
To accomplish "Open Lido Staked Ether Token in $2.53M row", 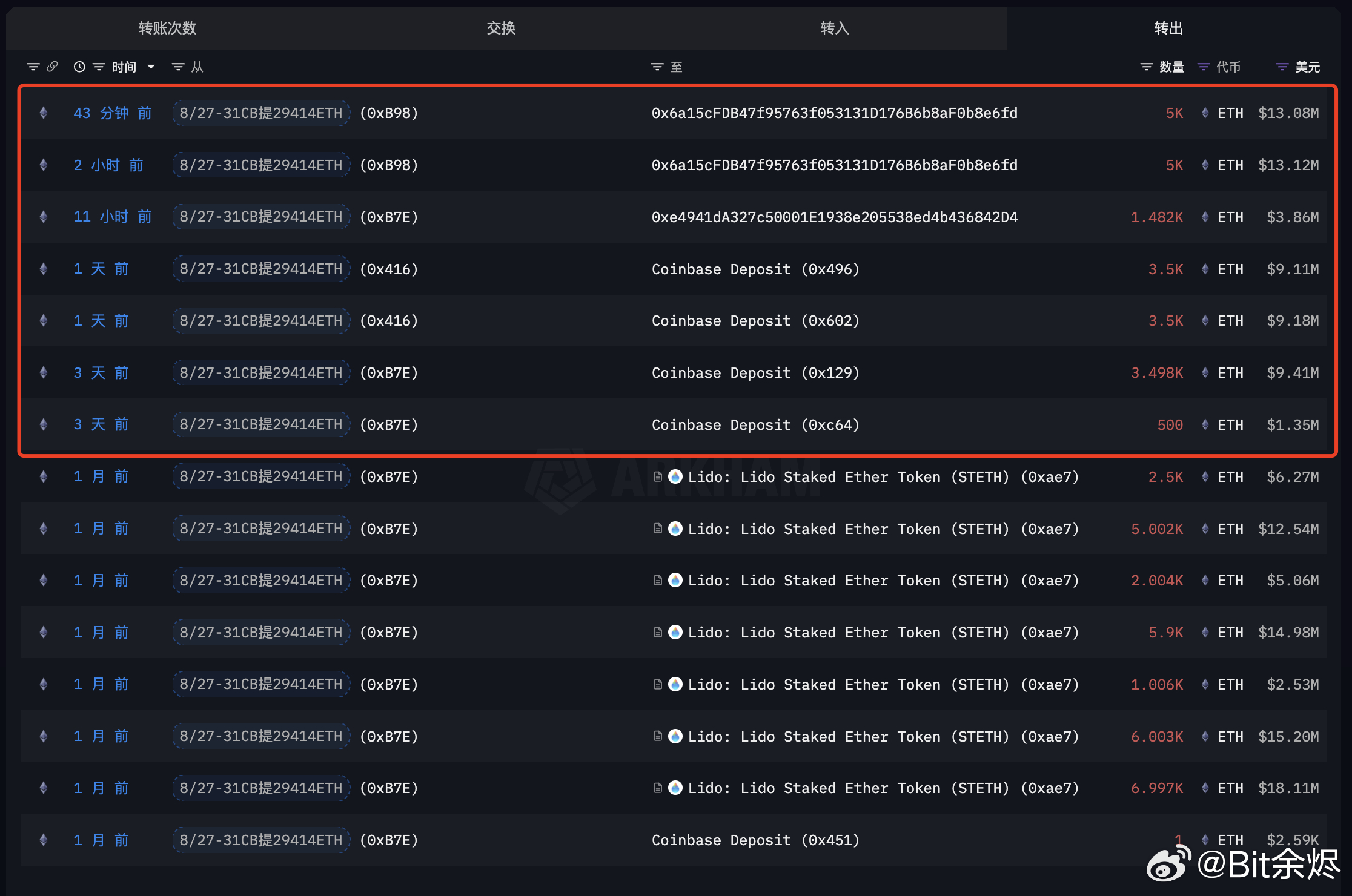I will [883, 685].
